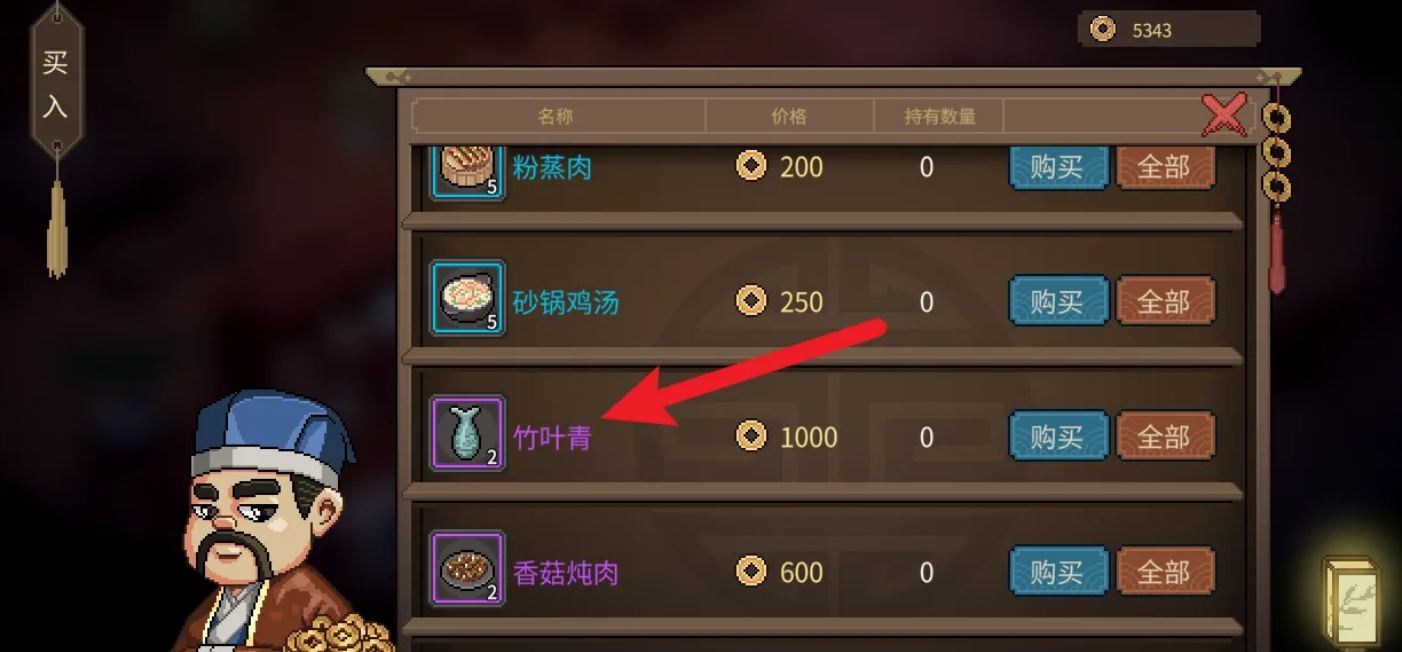The width and height of the screenshot is (1402, 652).
Task: Open the 买入 hanging banner tab
Action: coord(56,85)
